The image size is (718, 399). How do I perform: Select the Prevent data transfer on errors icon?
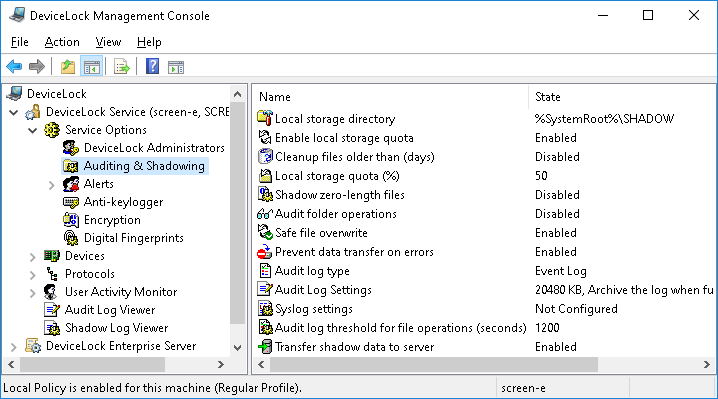(265, 252)
